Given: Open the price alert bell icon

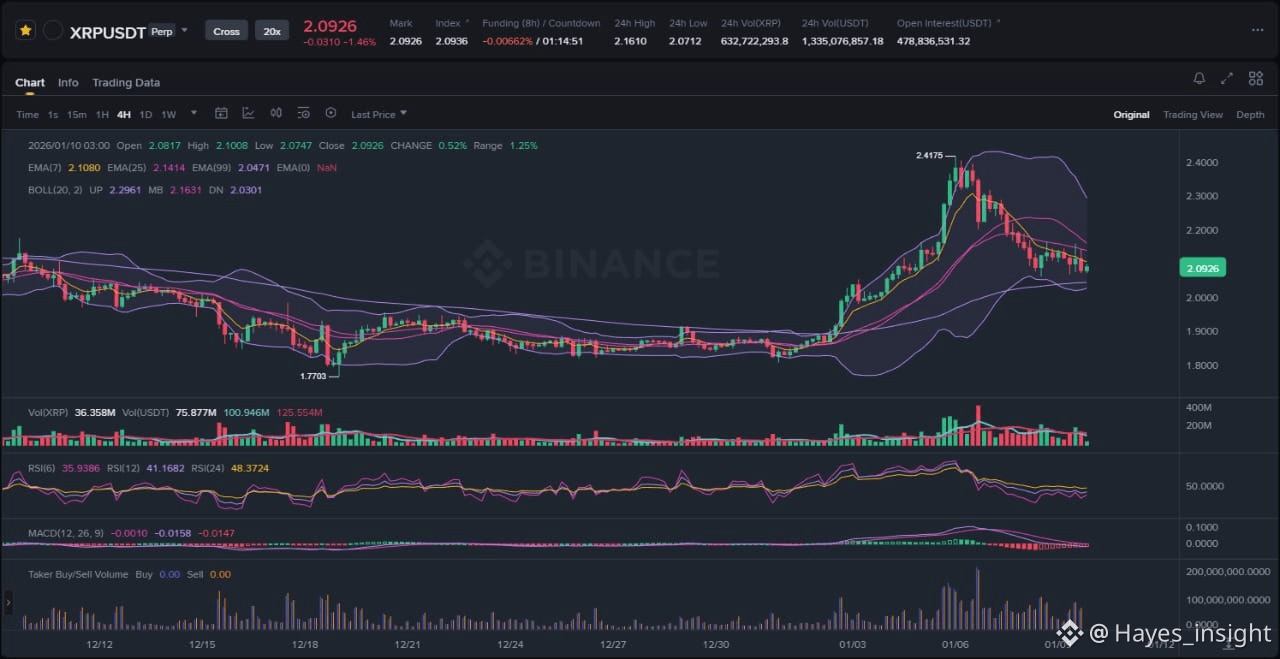Looking at the screenshot, I should (x=1199, y=79).
